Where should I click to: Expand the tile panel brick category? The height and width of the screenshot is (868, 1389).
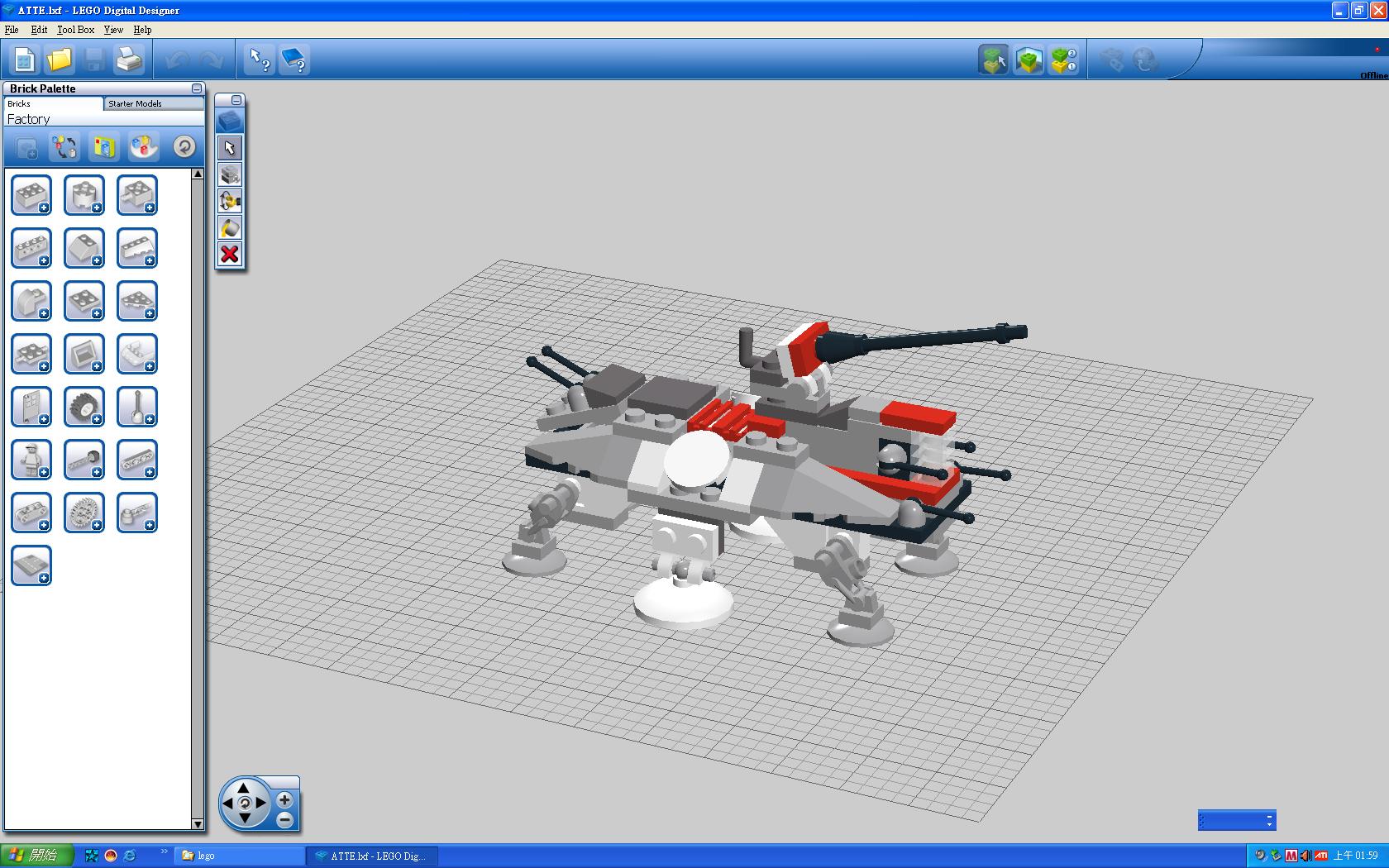[x=84, y=354]
